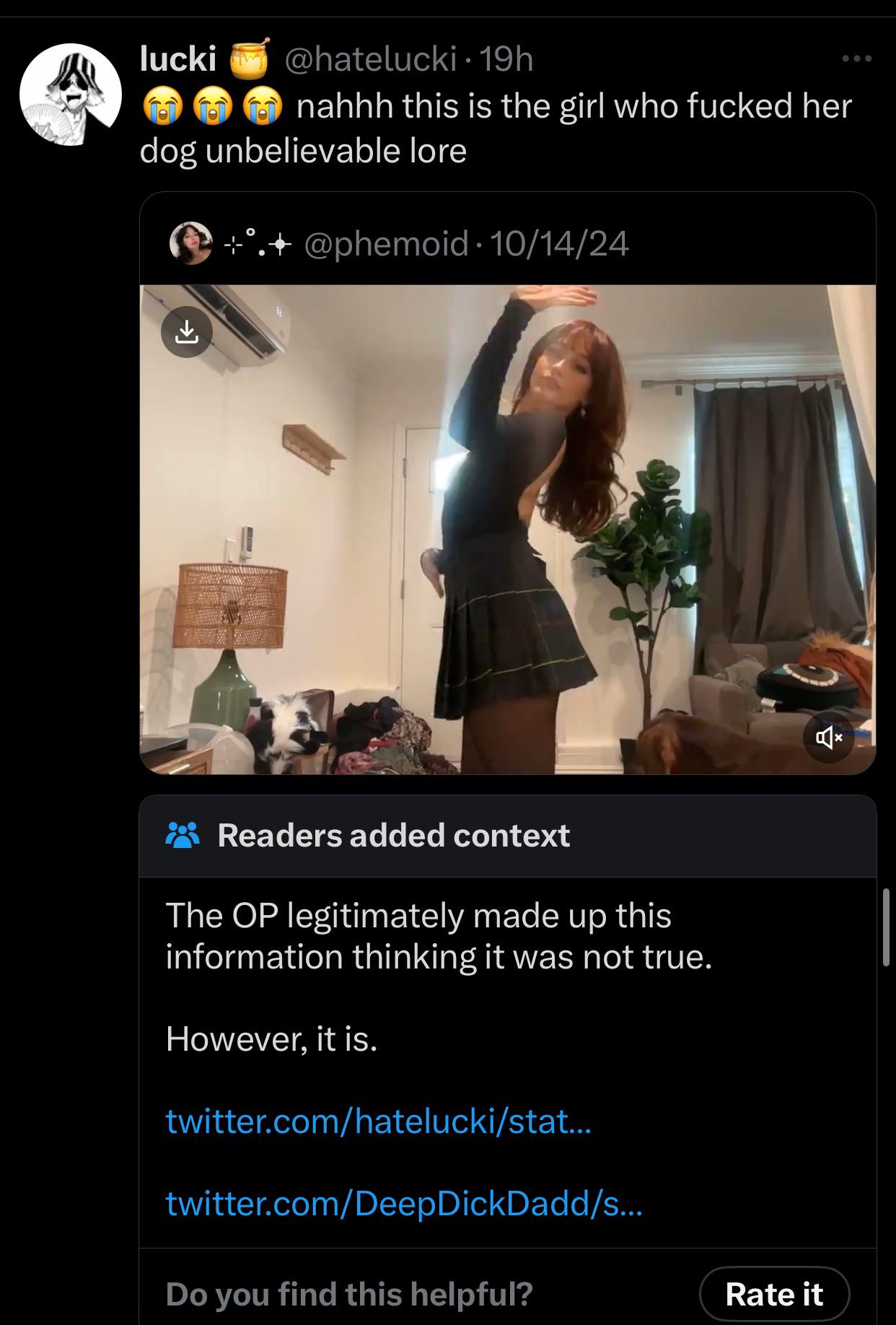Image resolution: width=896 pixels, height=1325 pixels.
Task: Unmute the video with speaker icon
Action: [829, 738]
